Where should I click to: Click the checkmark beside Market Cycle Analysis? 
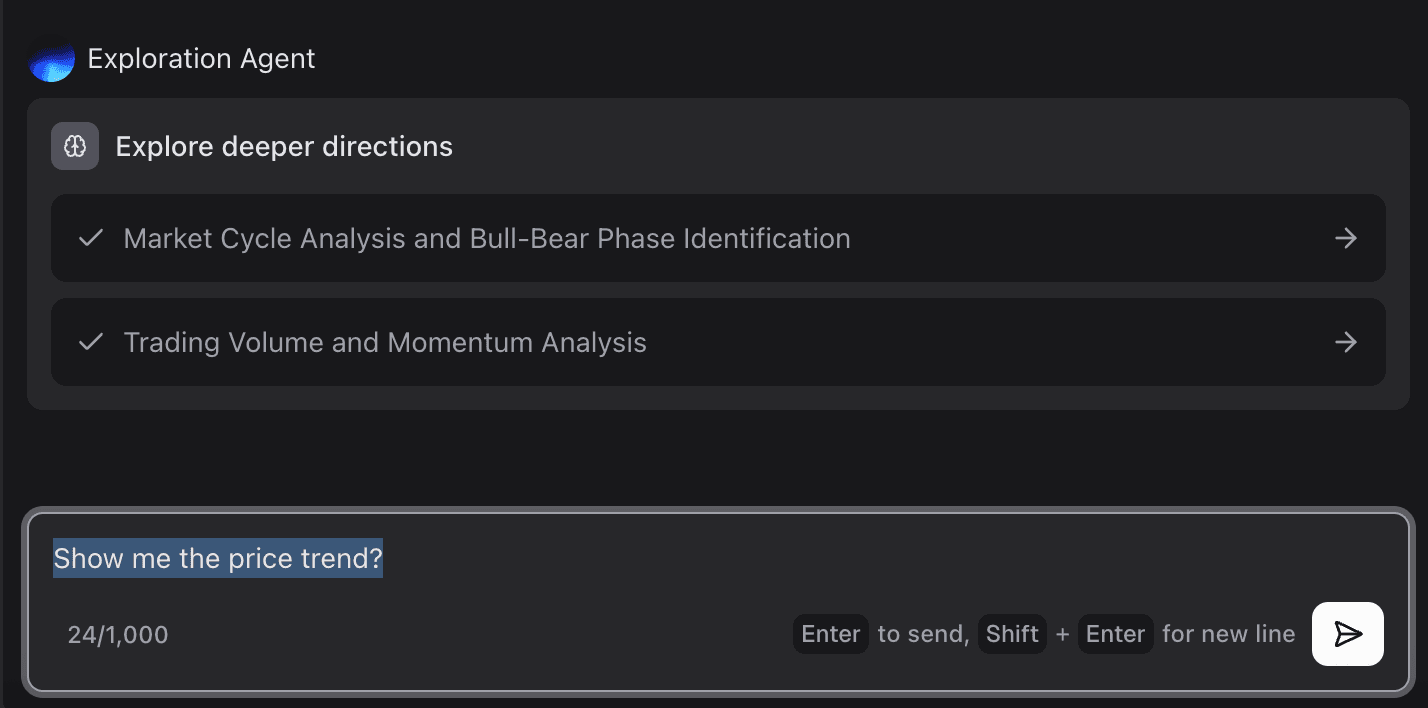pyautogui.click(x=91, y=238)
